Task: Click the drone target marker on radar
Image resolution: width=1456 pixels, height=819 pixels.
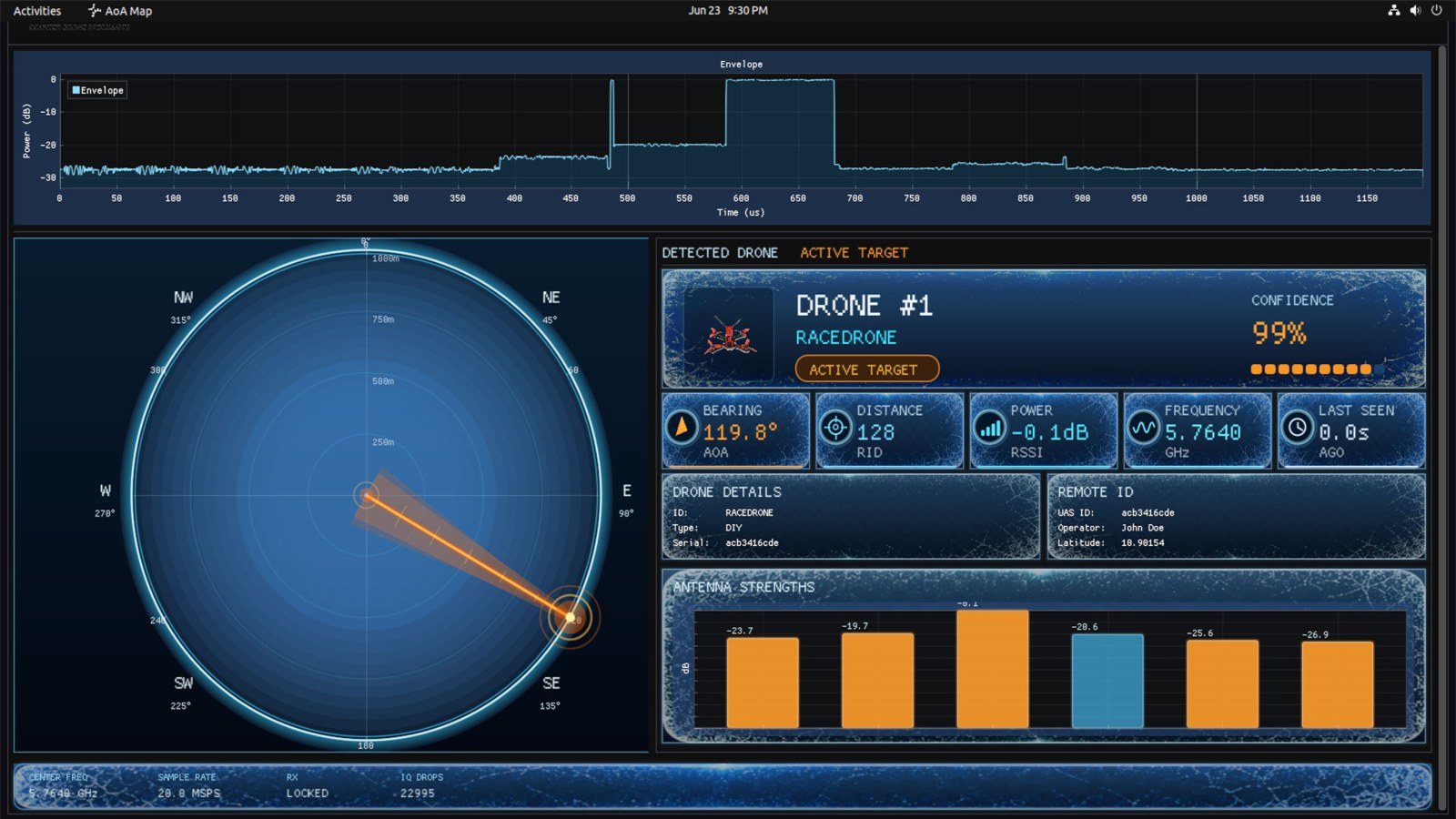Action: [x=571, y=617]
